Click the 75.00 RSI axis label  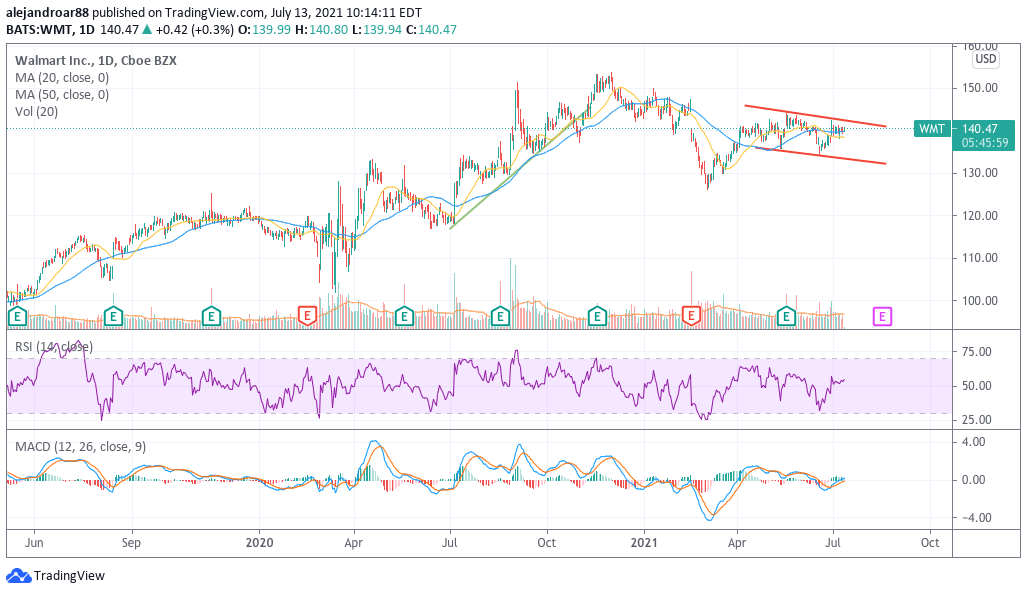pyautogui.click(x=977, y=352)
